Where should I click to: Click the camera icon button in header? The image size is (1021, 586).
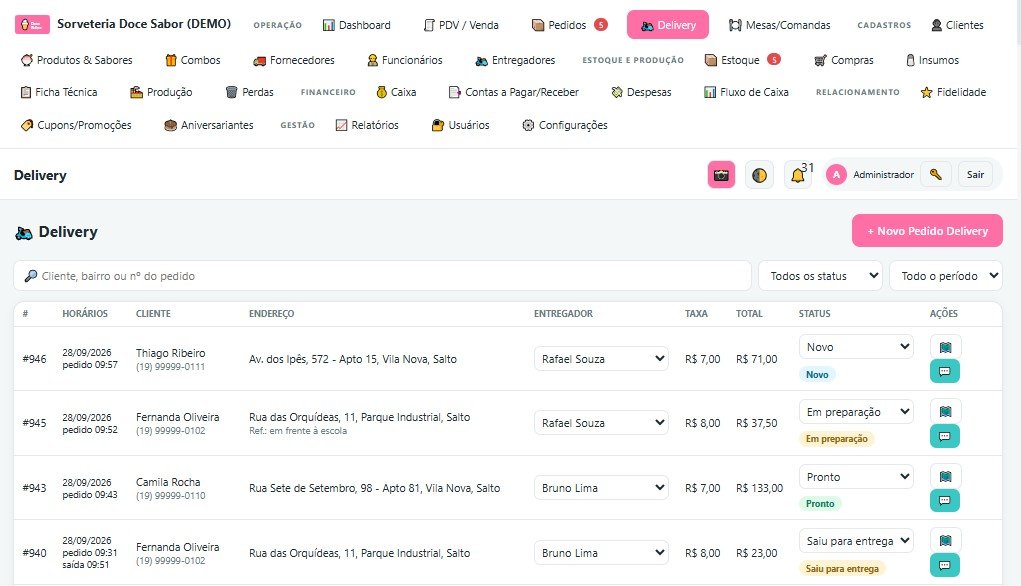(721, 174)
